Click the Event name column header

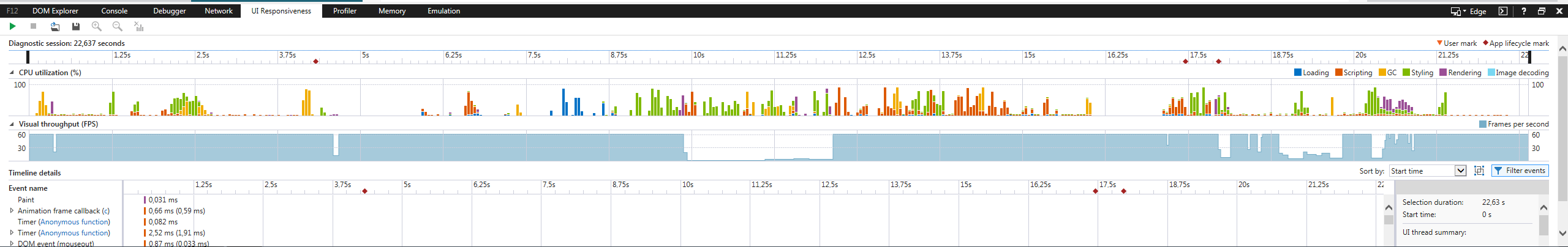coord(28,188)
